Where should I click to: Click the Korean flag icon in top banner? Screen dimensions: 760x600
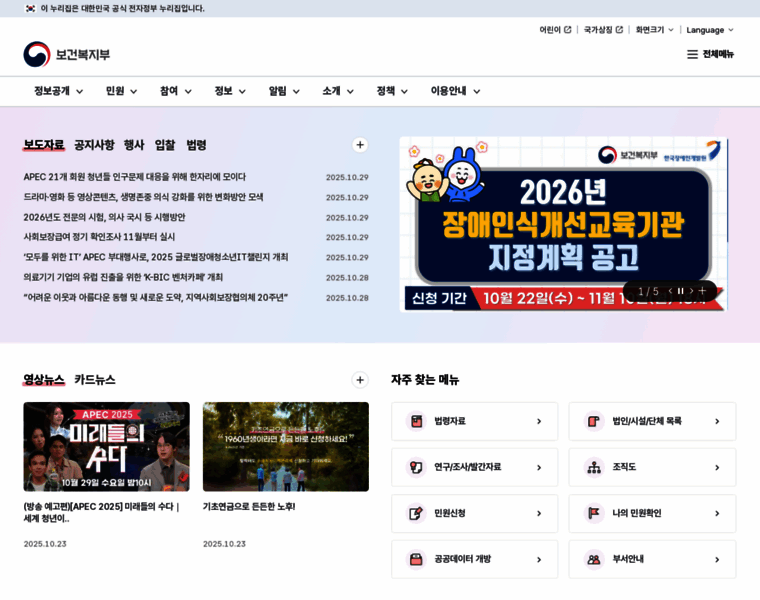point(30,8)
